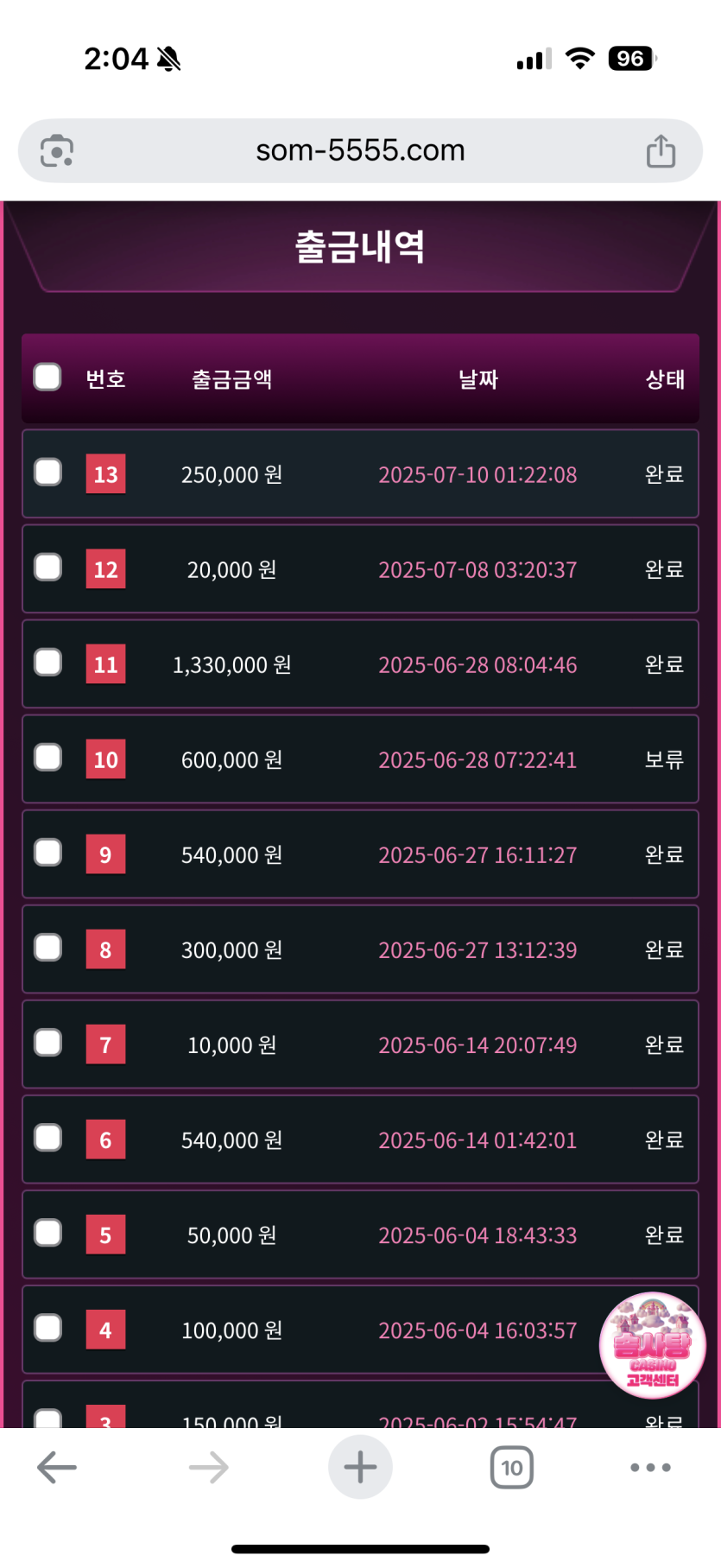Tap the date 2025-06-27 16:11:27
This screenshot has width=721, height=1568.
point(478,854)
